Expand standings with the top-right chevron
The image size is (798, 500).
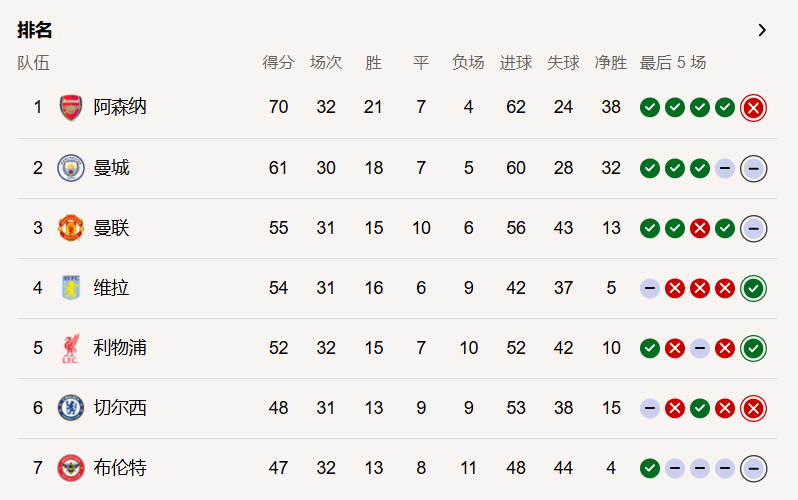click(x=762, y=30)
